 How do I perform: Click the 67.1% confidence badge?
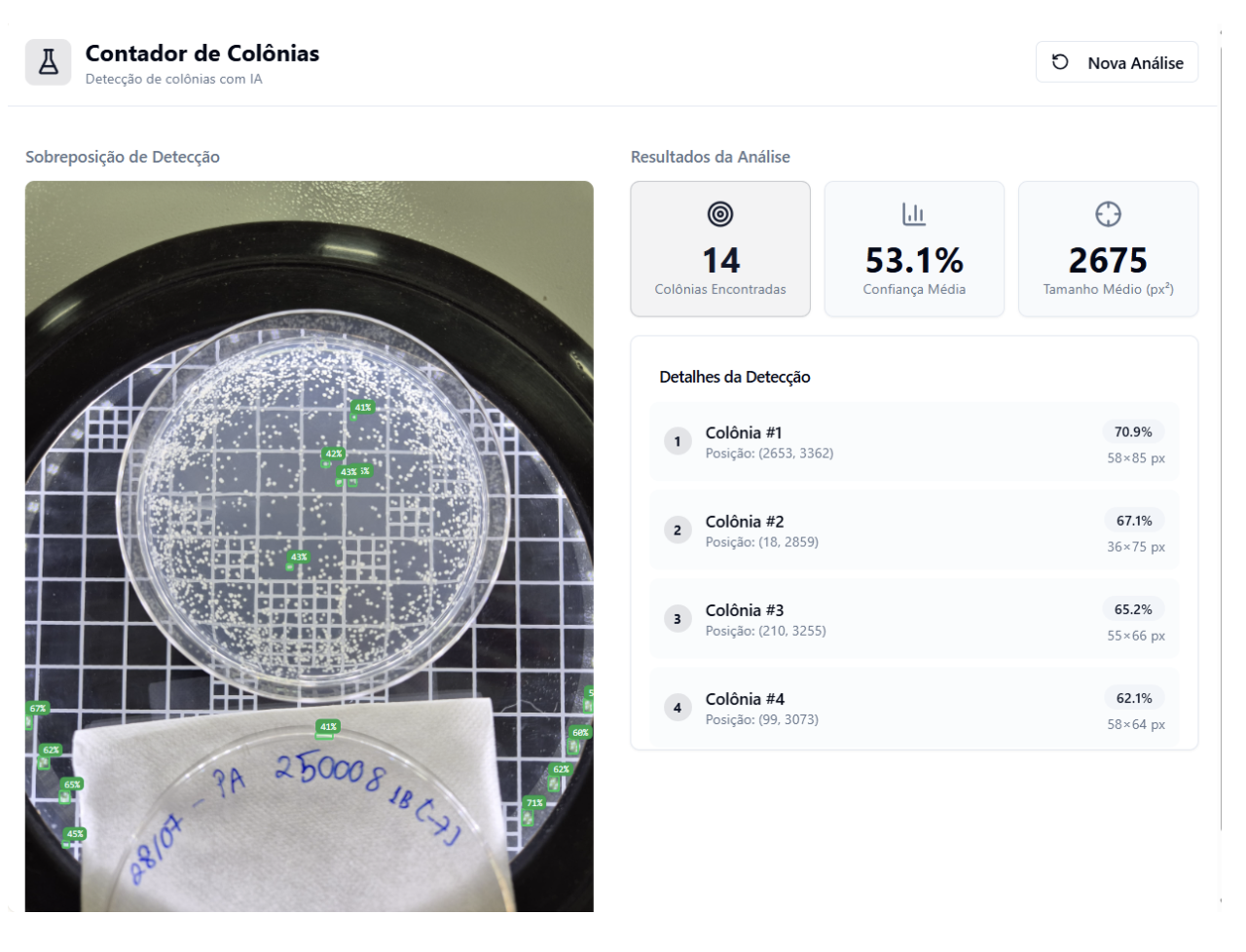click(x=1133, y=521)
